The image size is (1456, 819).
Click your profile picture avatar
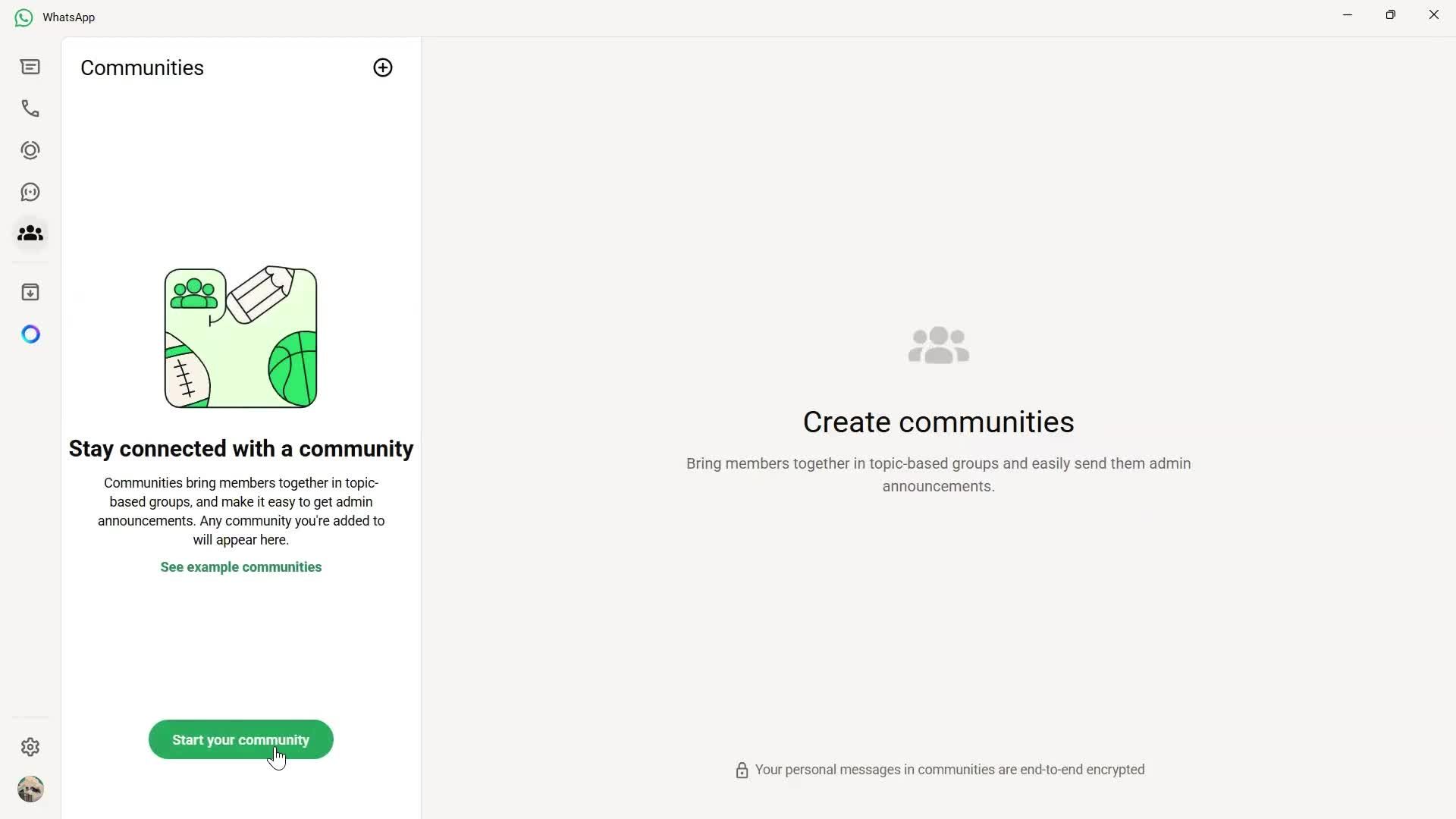coord(30,789)
